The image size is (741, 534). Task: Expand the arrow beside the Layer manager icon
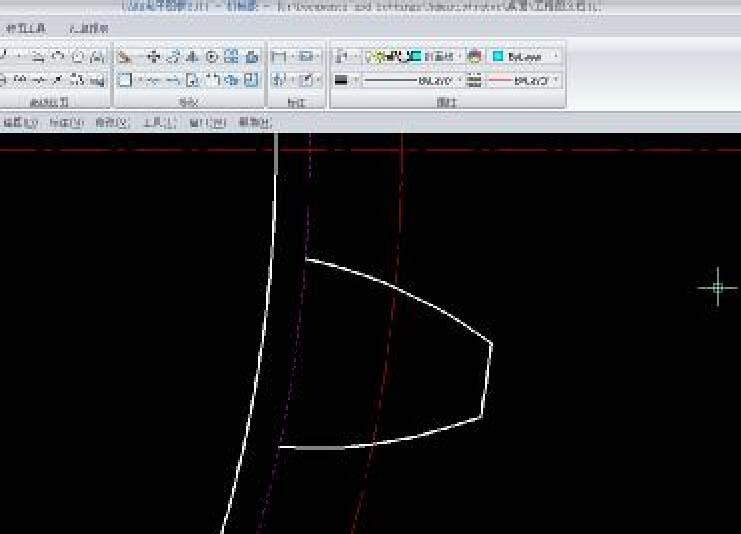(355, 57)
